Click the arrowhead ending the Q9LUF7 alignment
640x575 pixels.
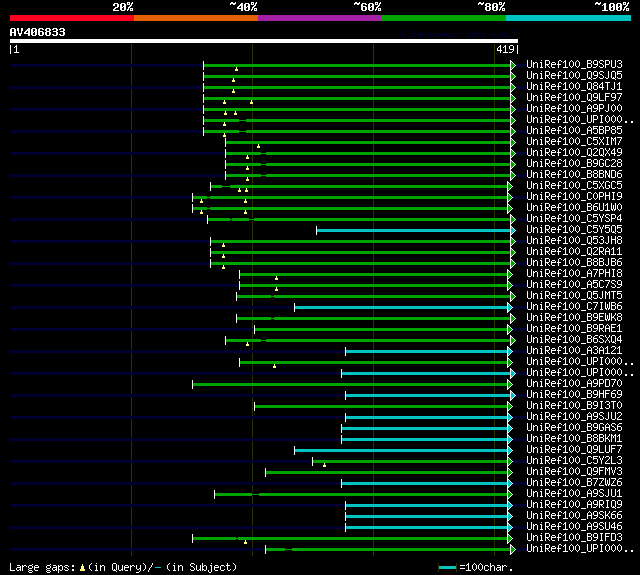click(x=510, y=451)
